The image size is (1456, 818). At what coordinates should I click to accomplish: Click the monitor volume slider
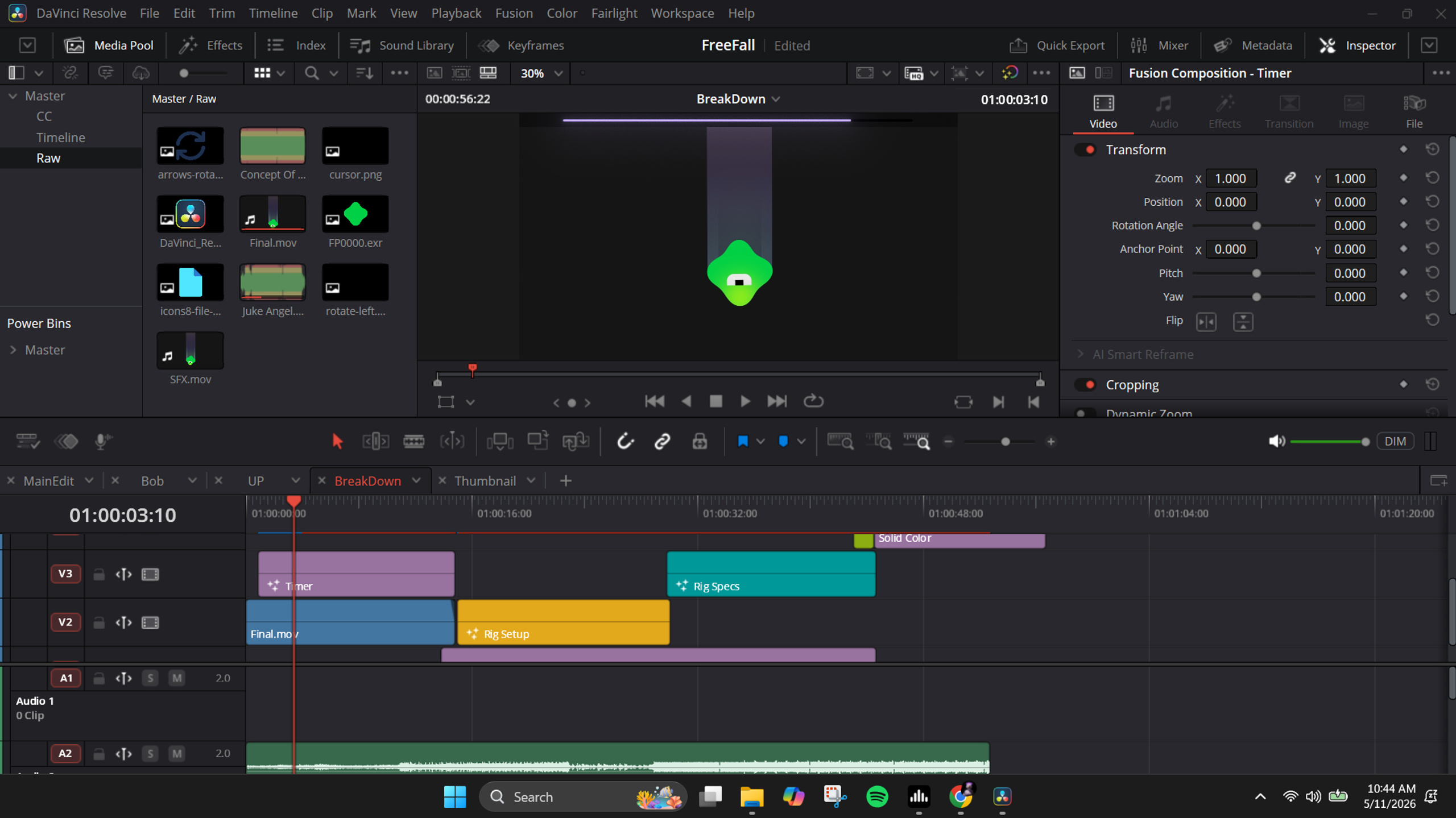click(1329, 442)
